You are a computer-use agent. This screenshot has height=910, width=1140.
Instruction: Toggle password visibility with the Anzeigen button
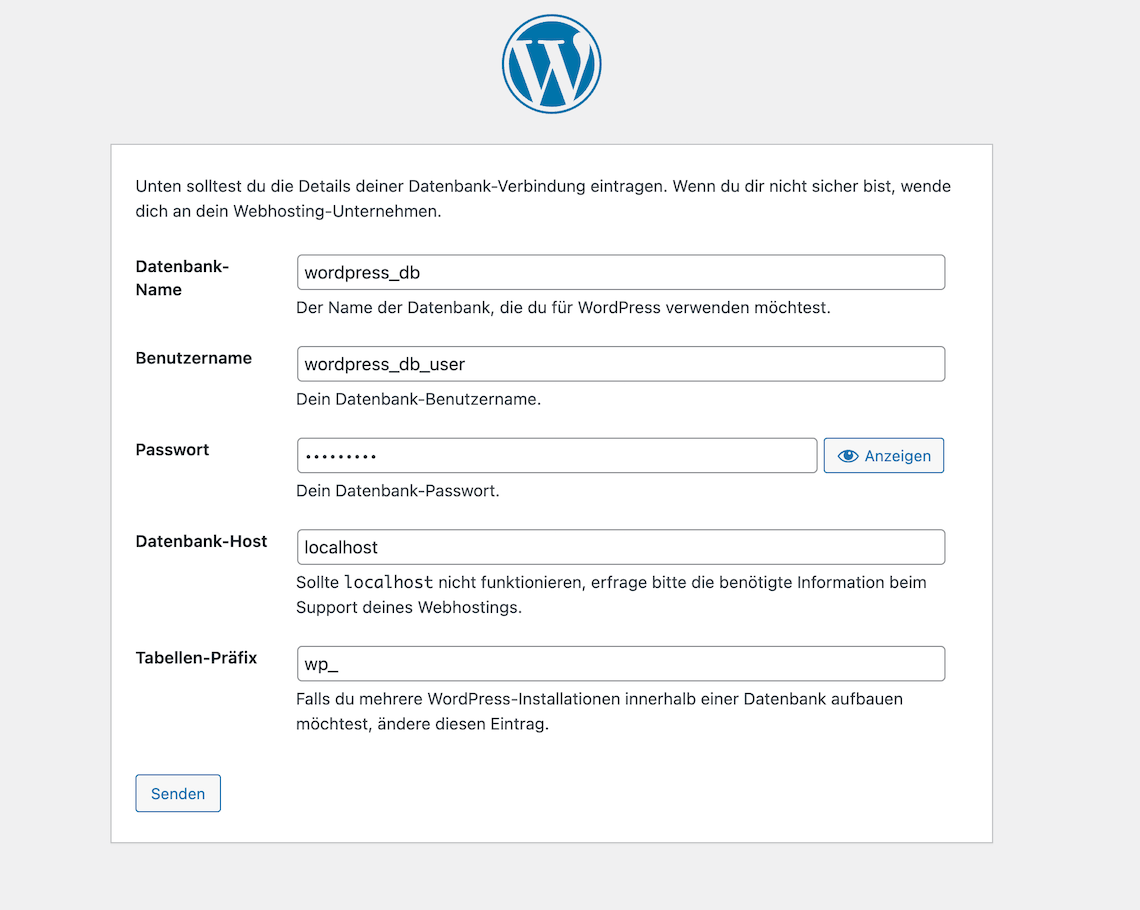coord(884,456)
